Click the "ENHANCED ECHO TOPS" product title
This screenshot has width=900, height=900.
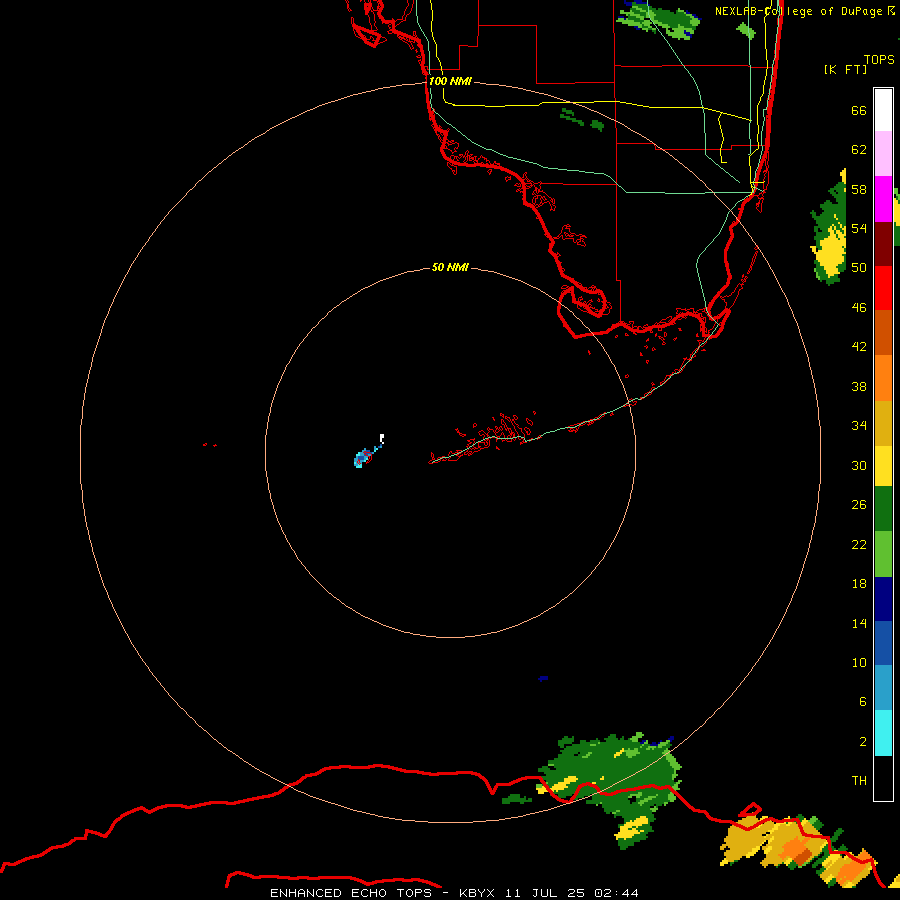(351, 893)
